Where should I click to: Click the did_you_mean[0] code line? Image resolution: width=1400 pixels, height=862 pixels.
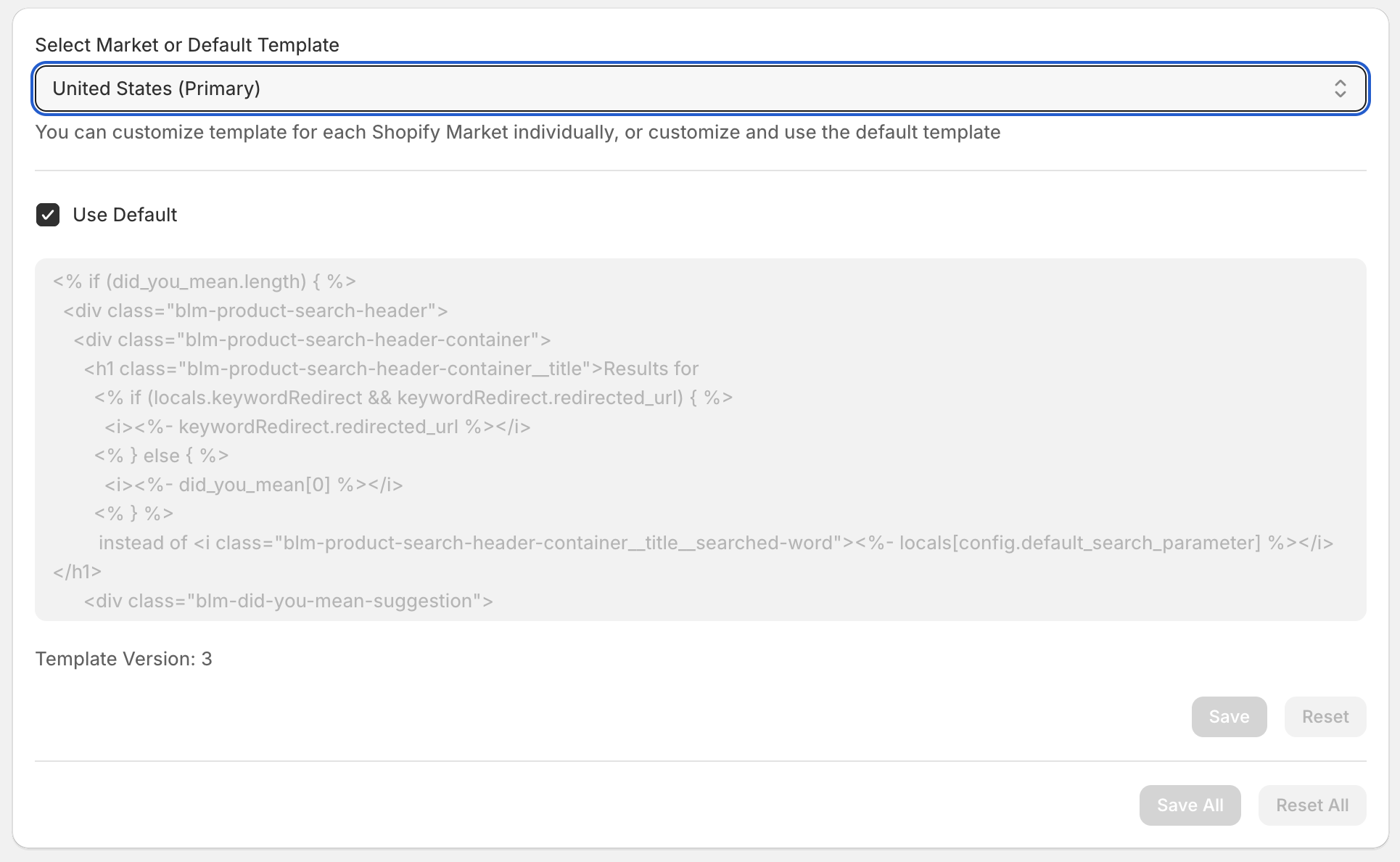[254, 485]
